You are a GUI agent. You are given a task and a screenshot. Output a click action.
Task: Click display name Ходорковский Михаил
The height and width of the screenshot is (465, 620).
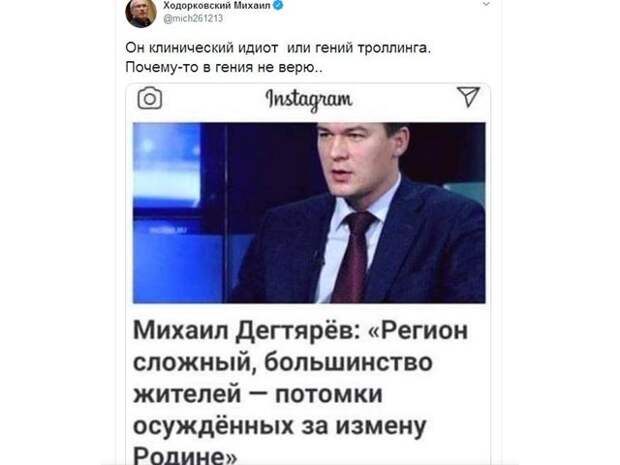click(217, 5)
